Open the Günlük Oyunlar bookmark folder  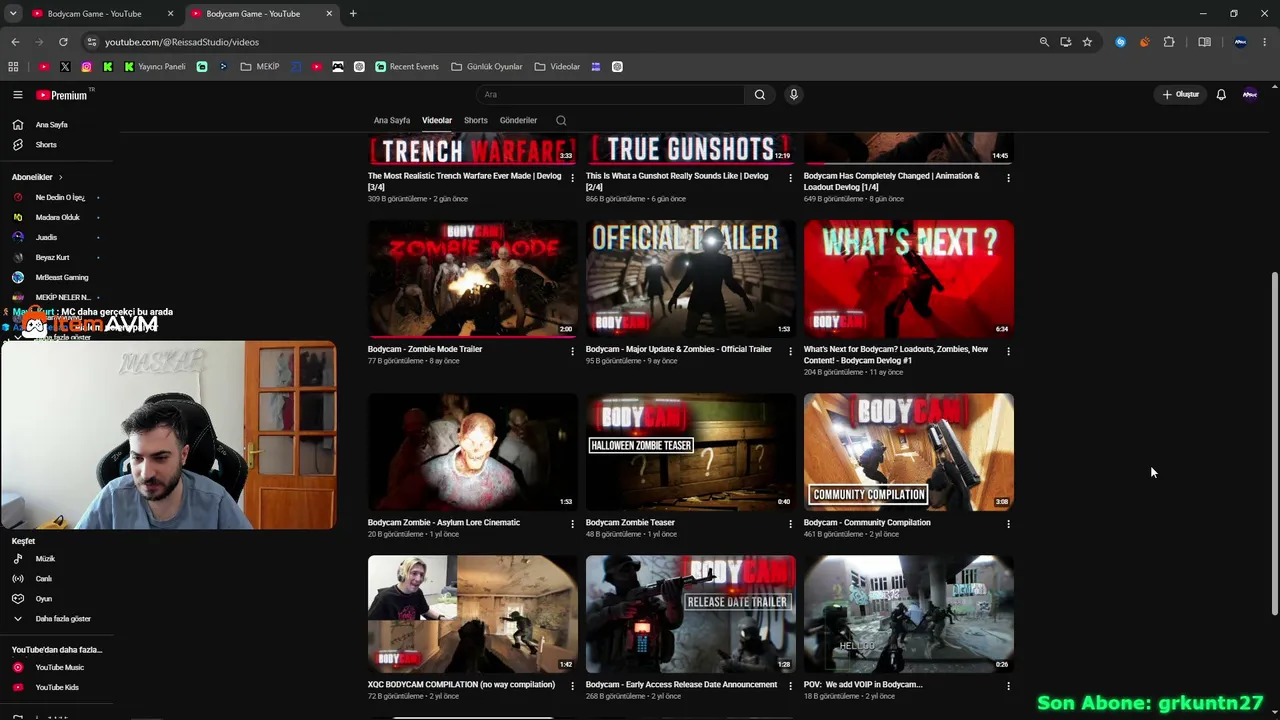point(487,67)
